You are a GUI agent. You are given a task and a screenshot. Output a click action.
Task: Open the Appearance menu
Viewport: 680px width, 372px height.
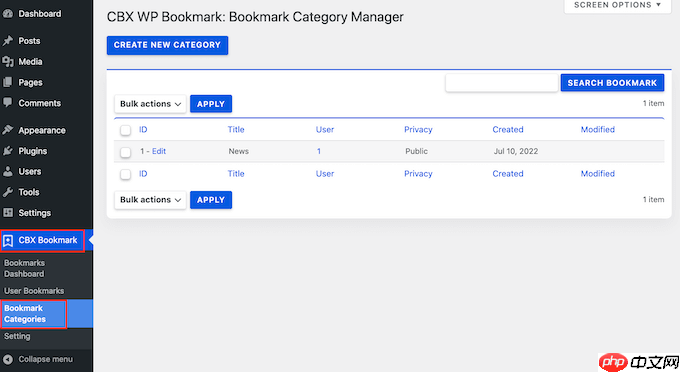[x=42, y=131]
